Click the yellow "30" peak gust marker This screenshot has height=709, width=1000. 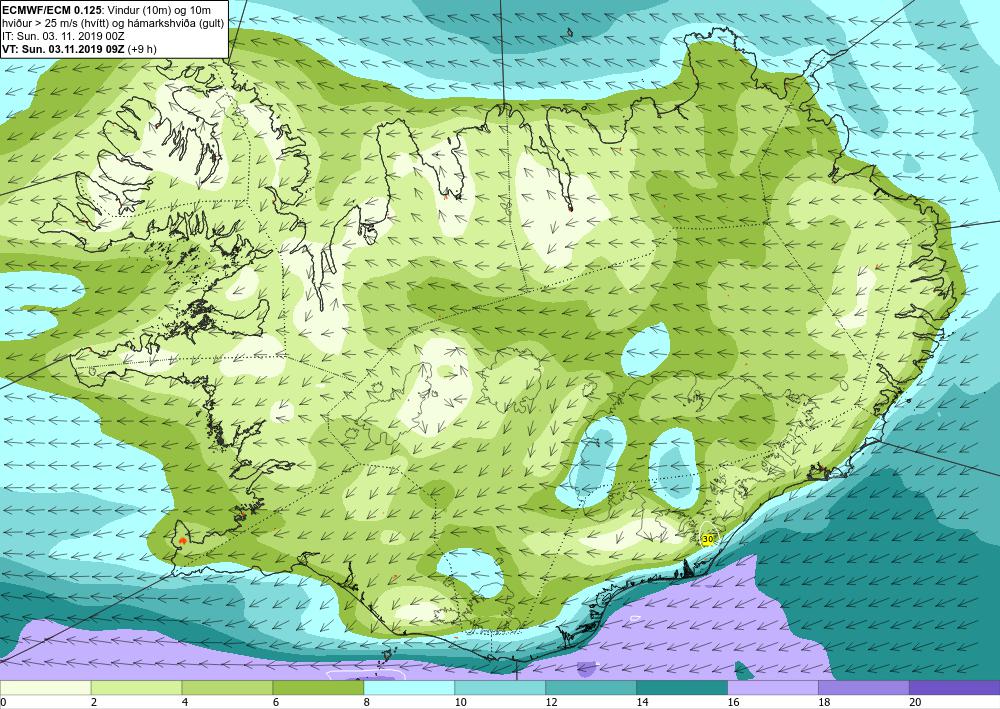click(707, 539)
